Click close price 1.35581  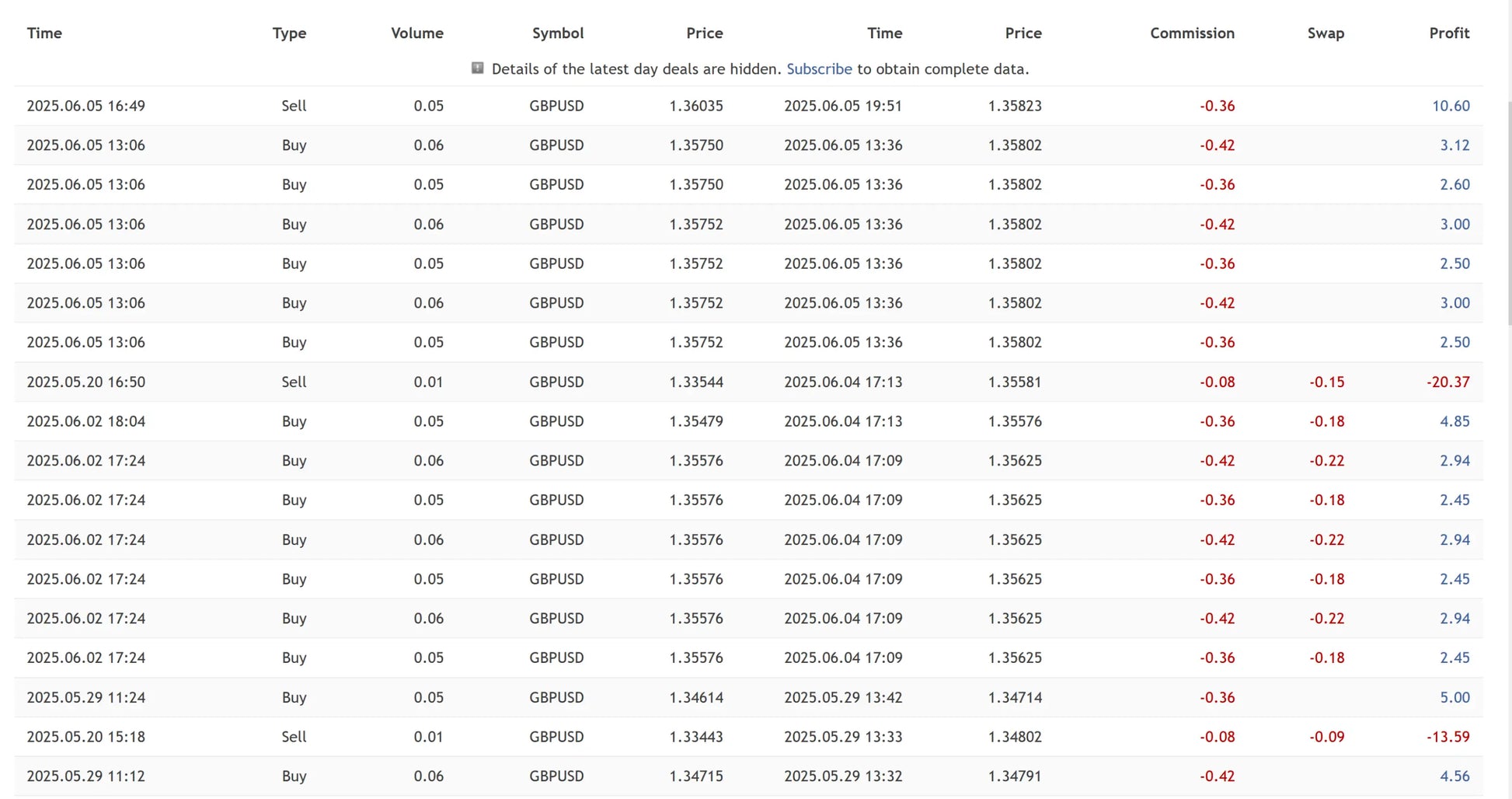pos(1015,382)
